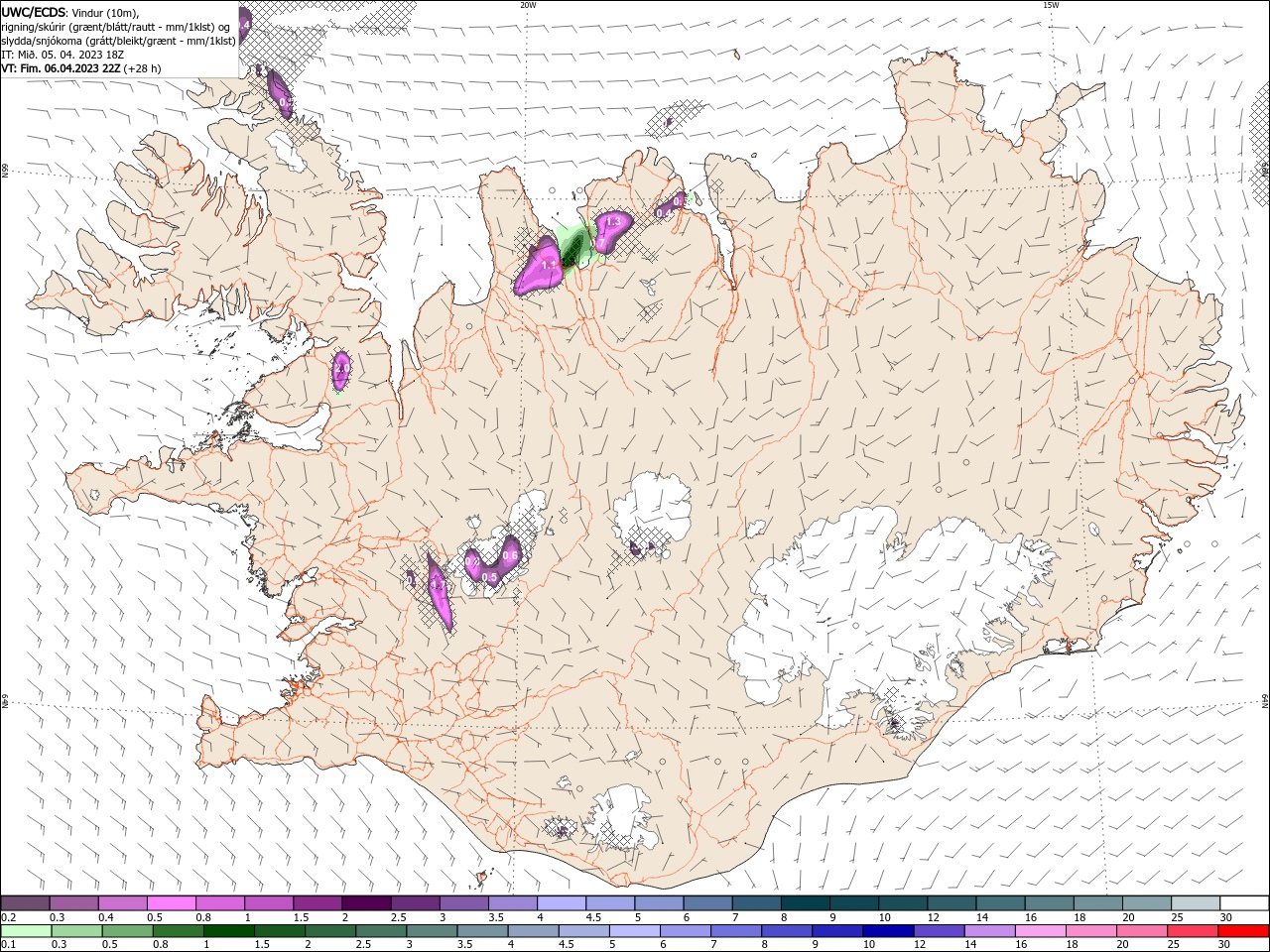
Task: Click the '64N' latitude label on right edge
Action: click(x=1265, y=700)
